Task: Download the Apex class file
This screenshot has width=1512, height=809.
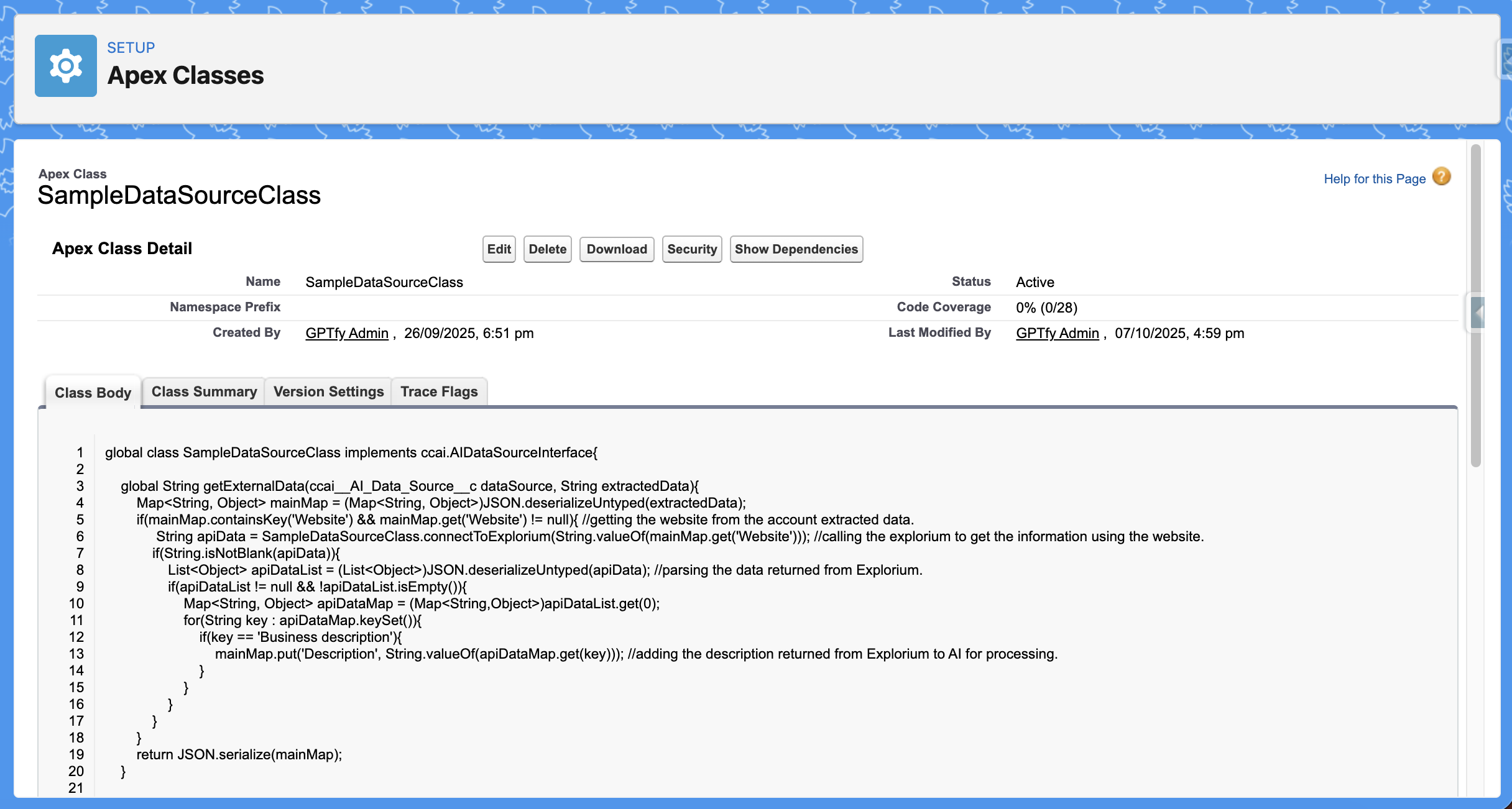Action: coord(616,249)
